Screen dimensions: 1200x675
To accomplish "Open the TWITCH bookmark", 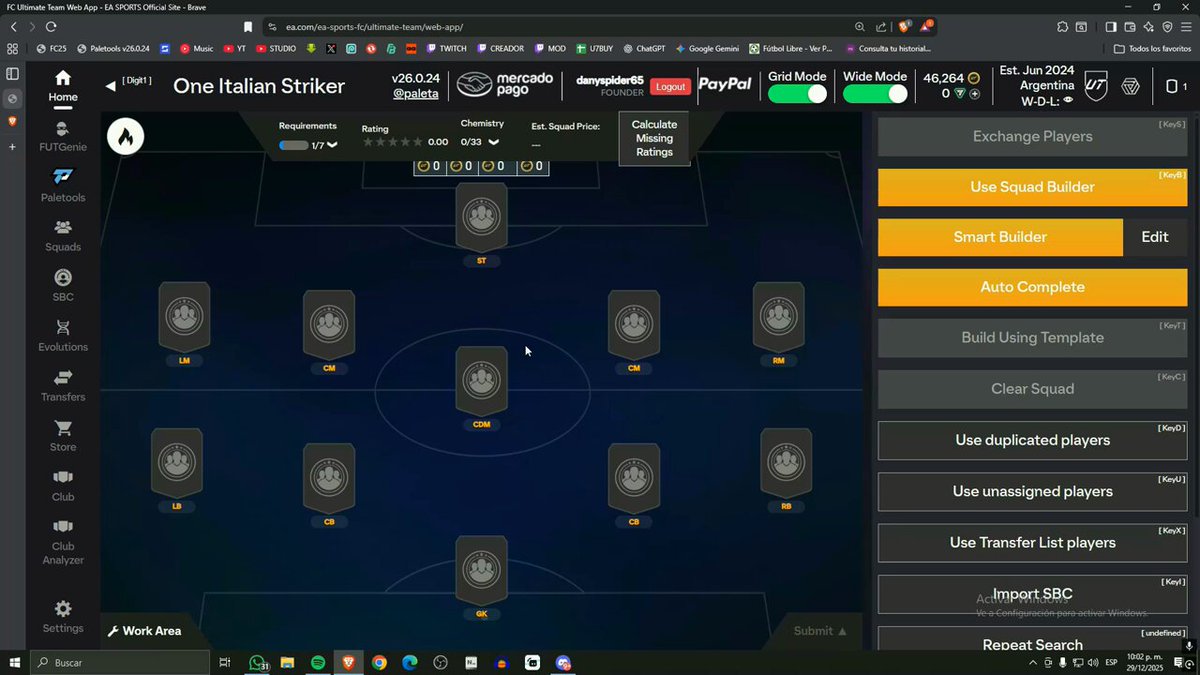I will tap(446, 48).
